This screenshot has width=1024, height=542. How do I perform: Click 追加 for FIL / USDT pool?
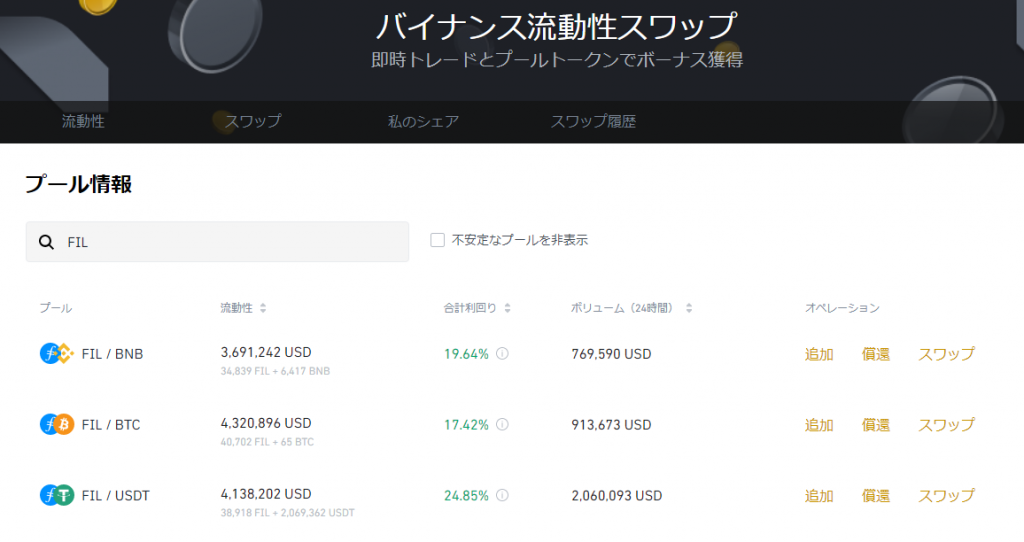pyautogui.click(x=819, y=496)
